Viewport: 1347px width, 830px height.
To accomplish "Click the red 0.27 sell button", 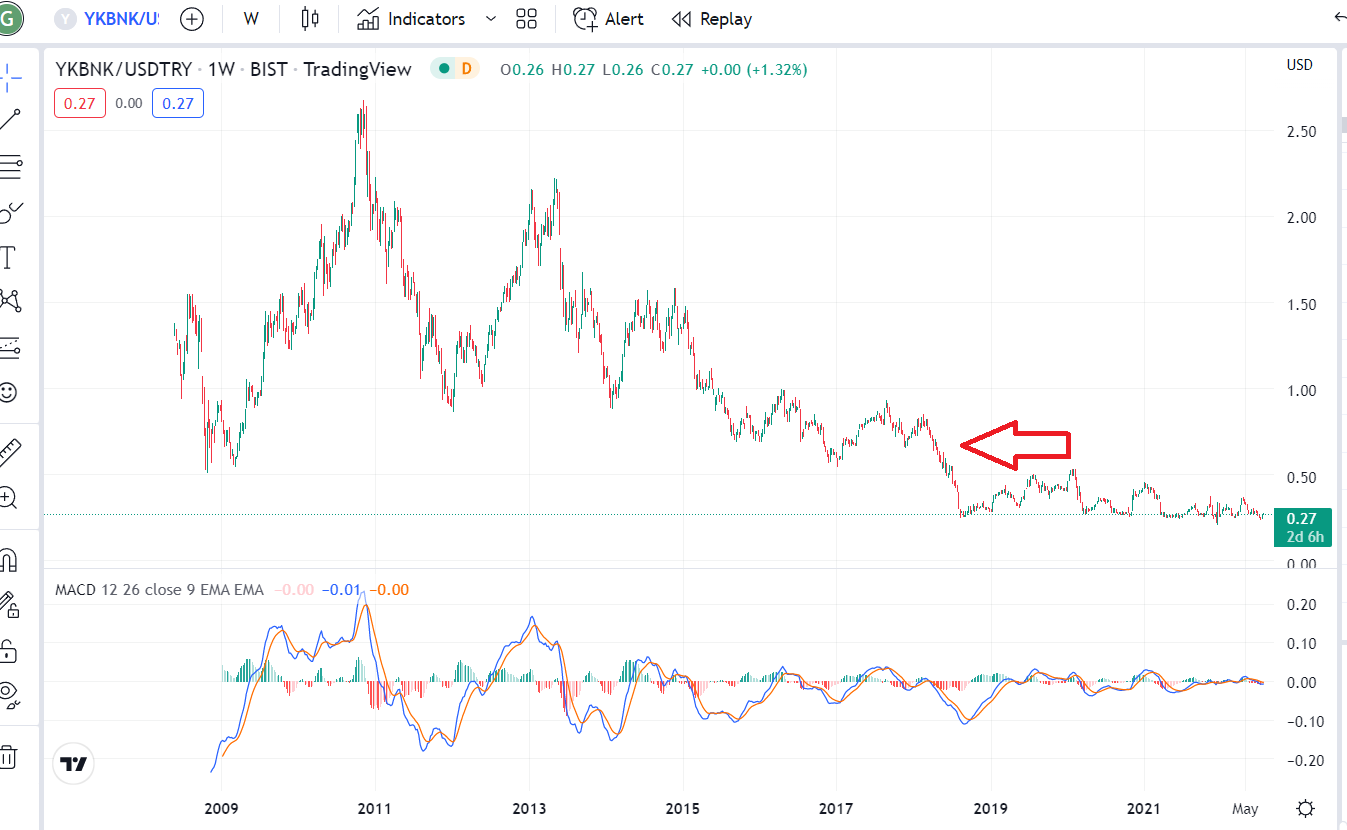I will 80,103.
